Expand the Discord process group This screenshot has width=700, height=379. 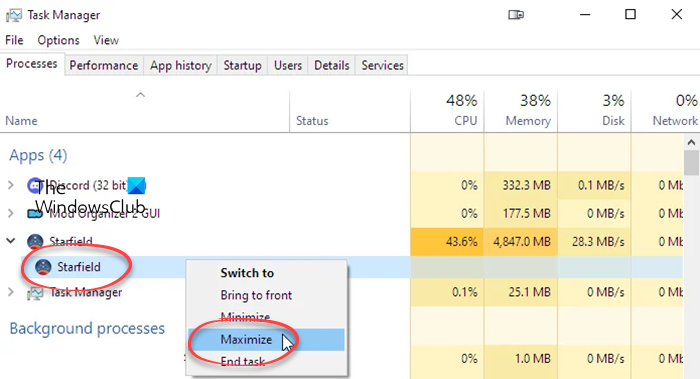[x=11, y=185]
